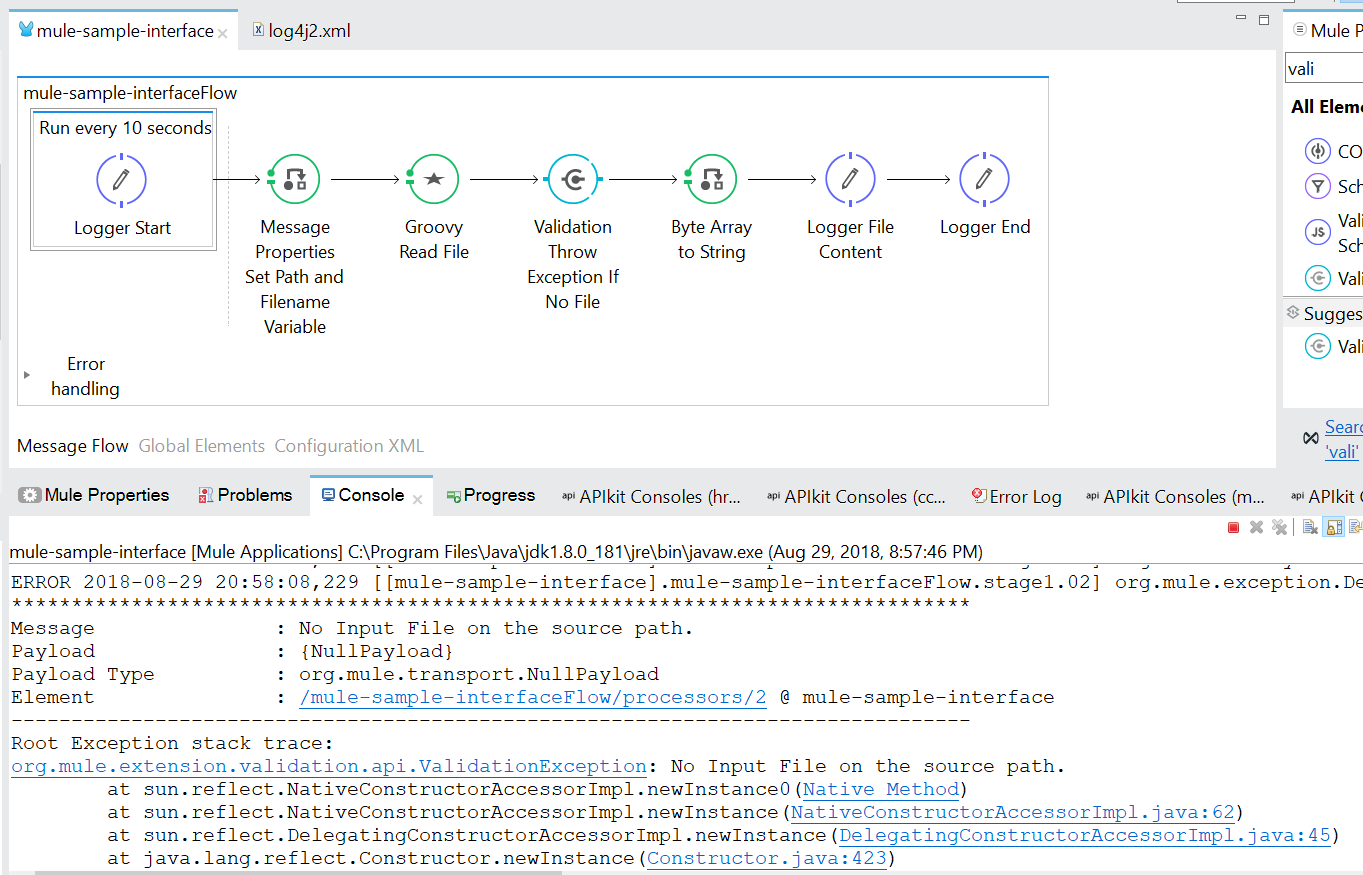Select Message Properties transformer icon

click(x=294, y=180)
